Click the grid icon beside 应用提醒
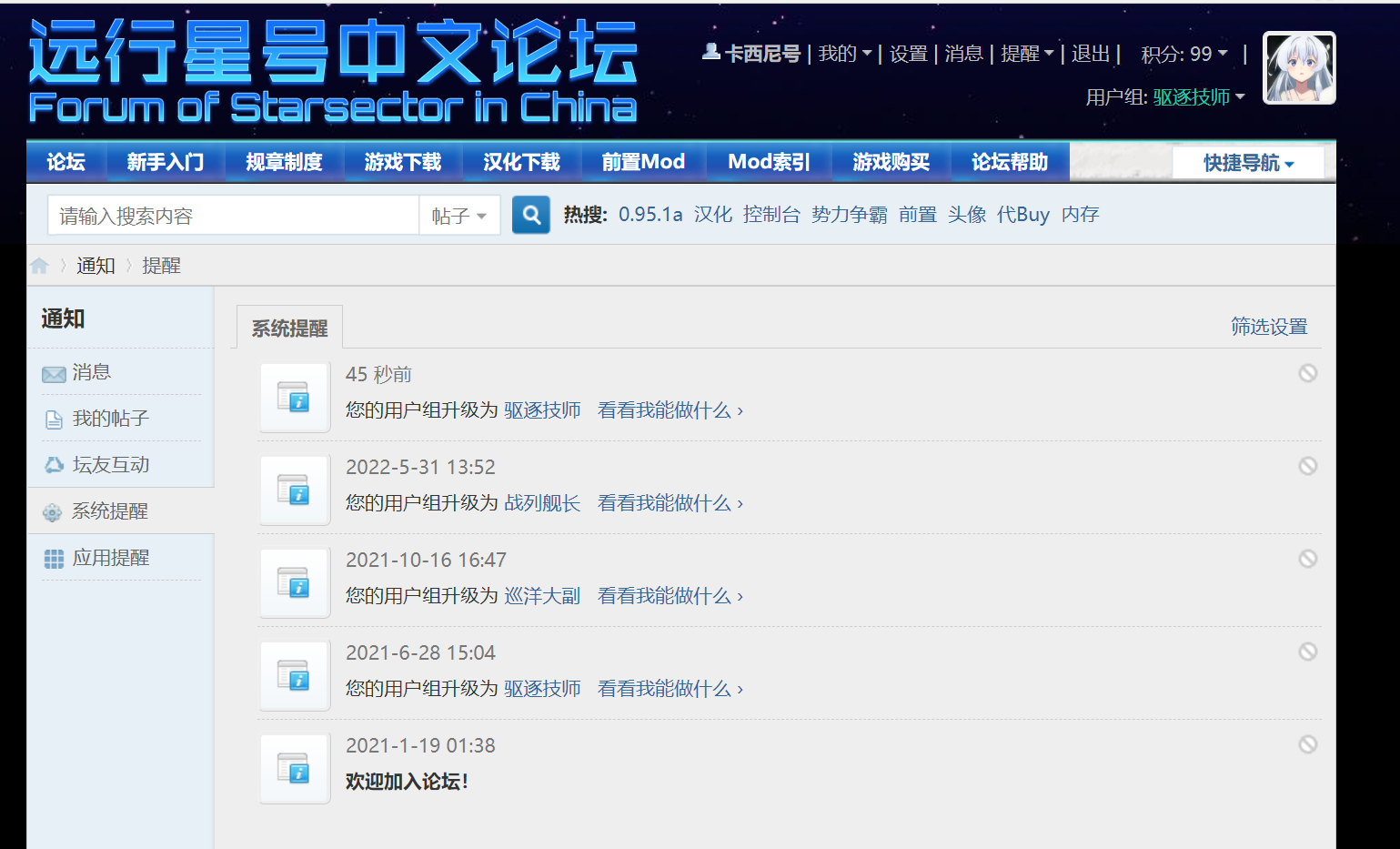The image size is (1400, 849). [x=54, y=559]
